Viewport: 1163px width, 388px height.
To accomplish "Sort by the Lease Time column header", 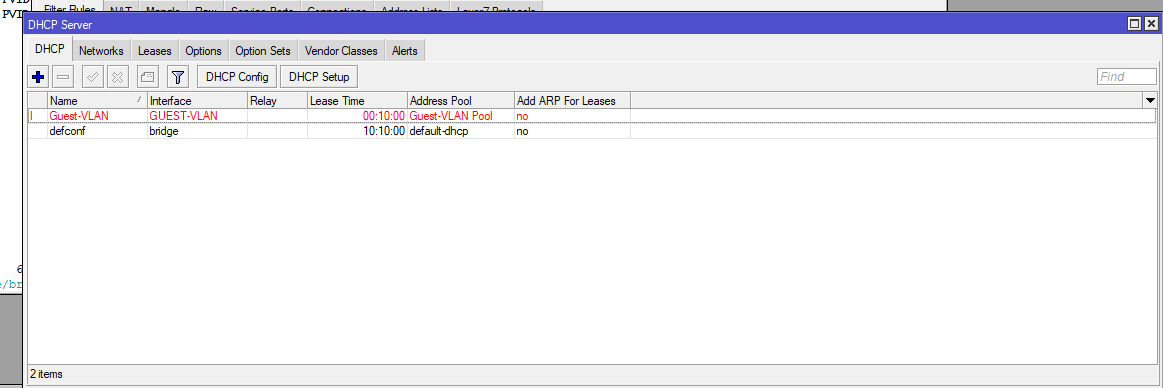I will [x=358, y=101].
